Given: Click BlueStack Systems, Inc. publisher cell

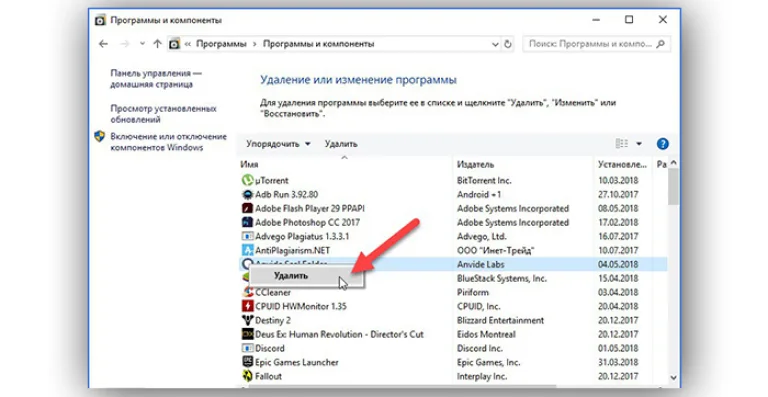Looking at the screenshot, I should (502, 279).
